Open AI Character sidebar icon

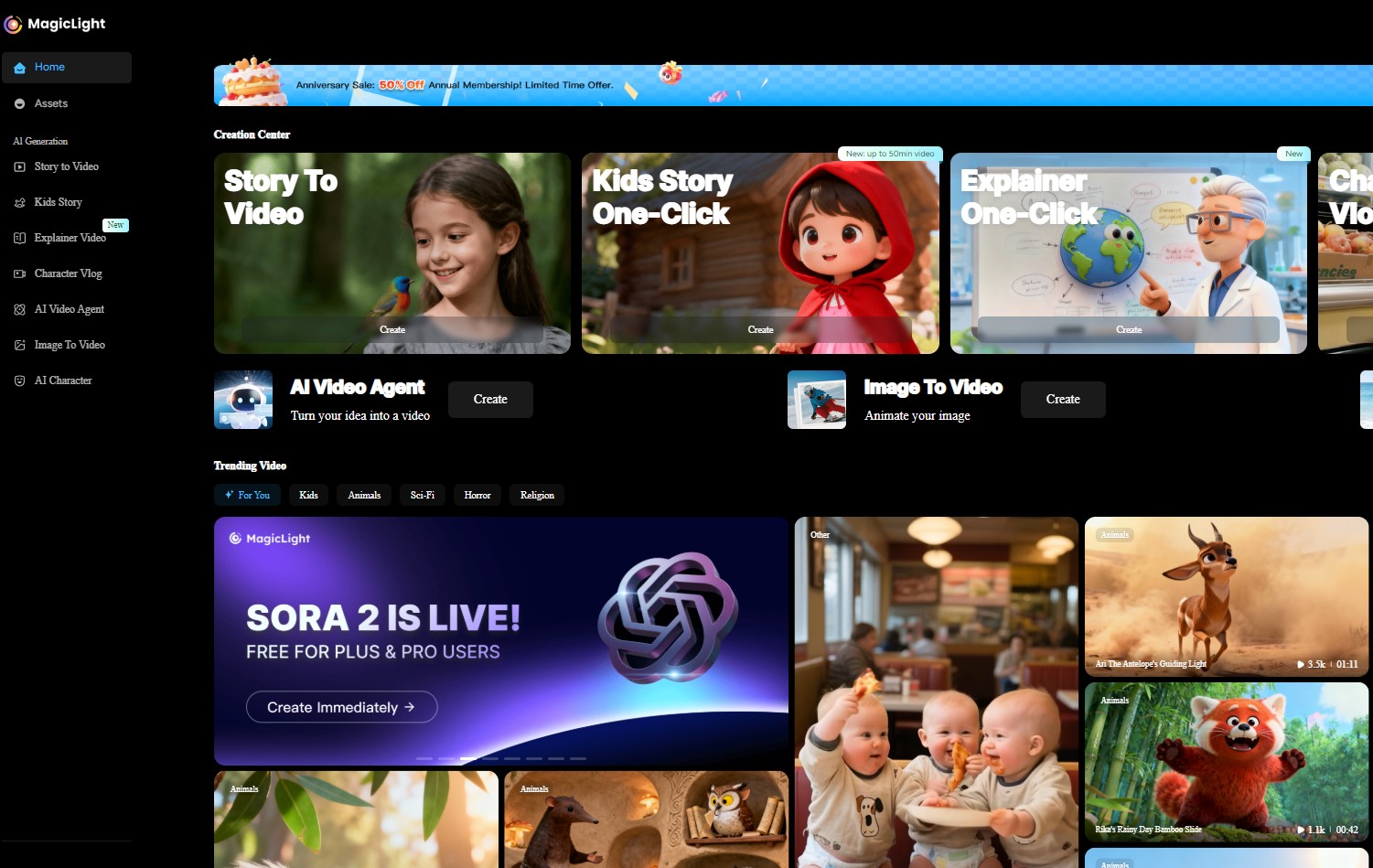point(19,380)
